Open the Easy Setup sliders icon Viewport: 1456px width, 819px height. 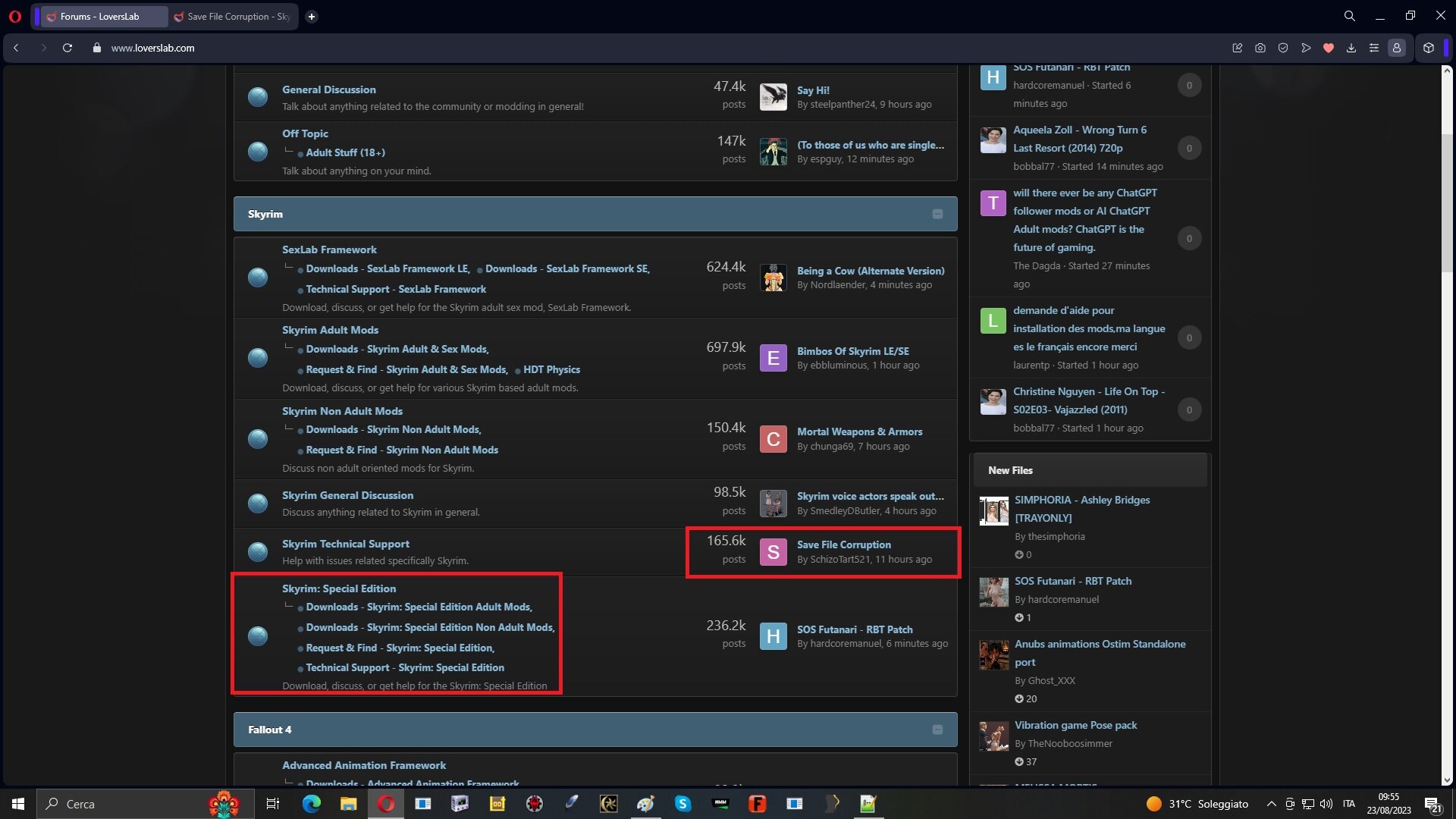point(1373,48)
